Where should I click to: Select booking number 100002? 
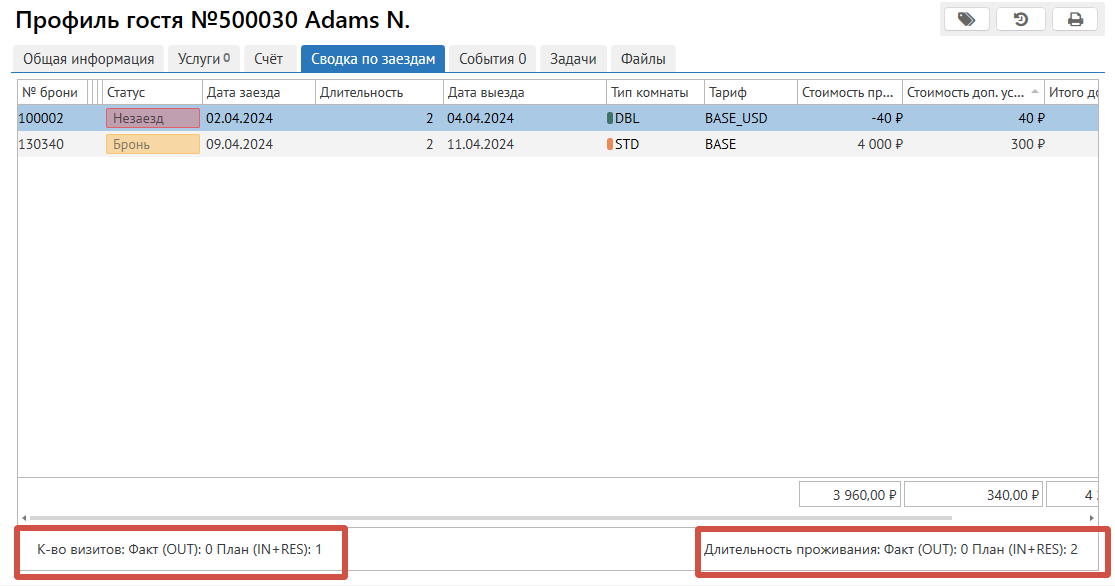tap(41, 119)
